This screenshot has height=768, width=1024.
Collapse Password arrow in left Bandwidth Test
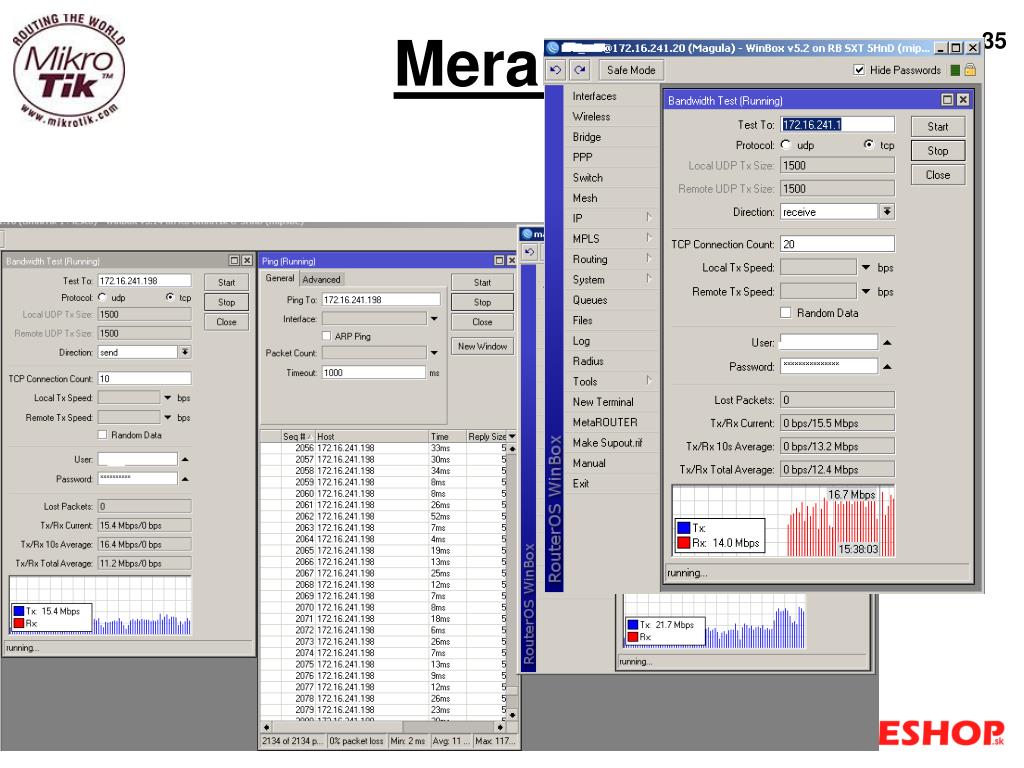(185, 479)
